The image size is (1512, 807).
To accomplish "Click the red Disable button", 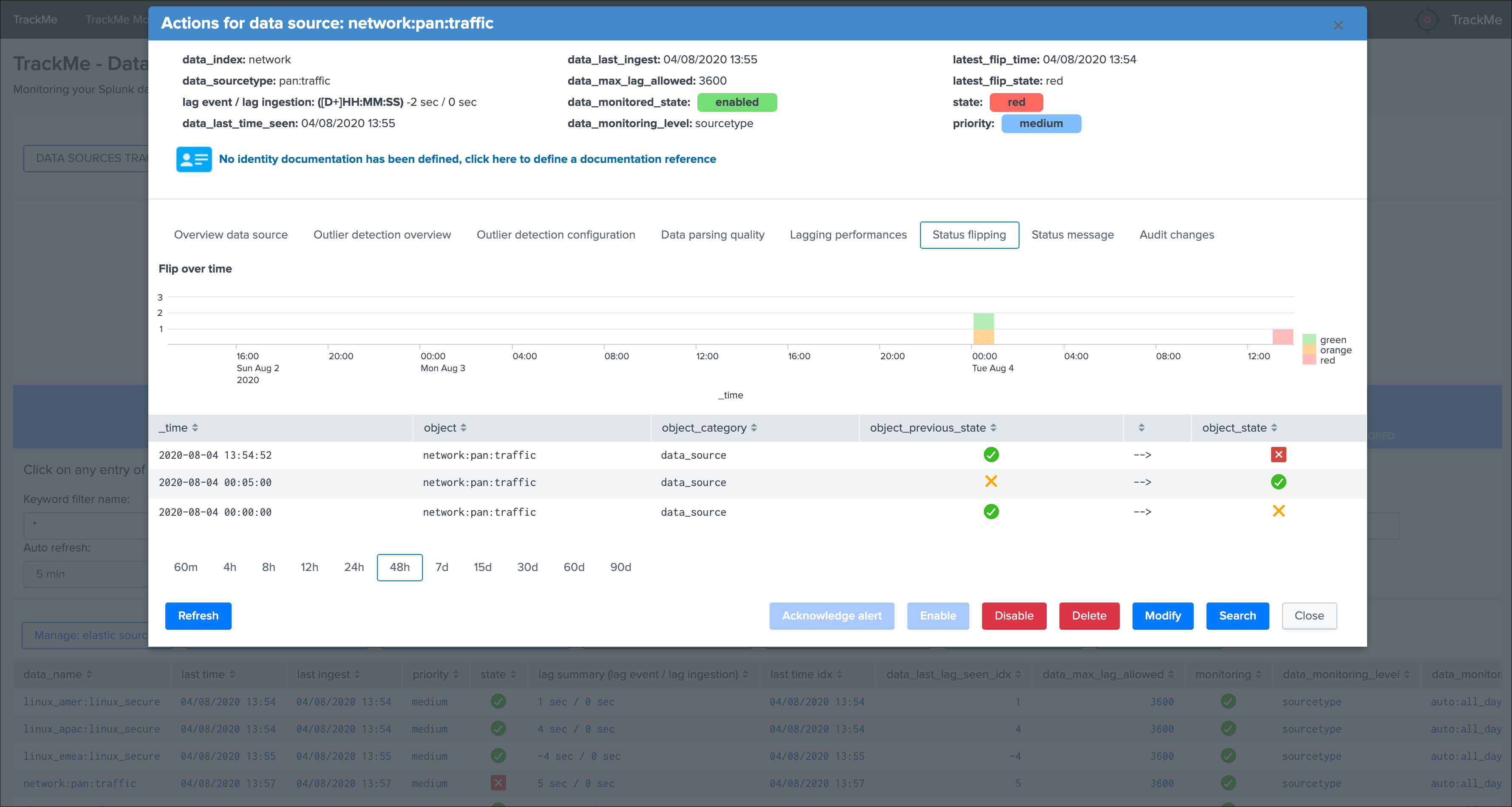I will pos(1014,616).
